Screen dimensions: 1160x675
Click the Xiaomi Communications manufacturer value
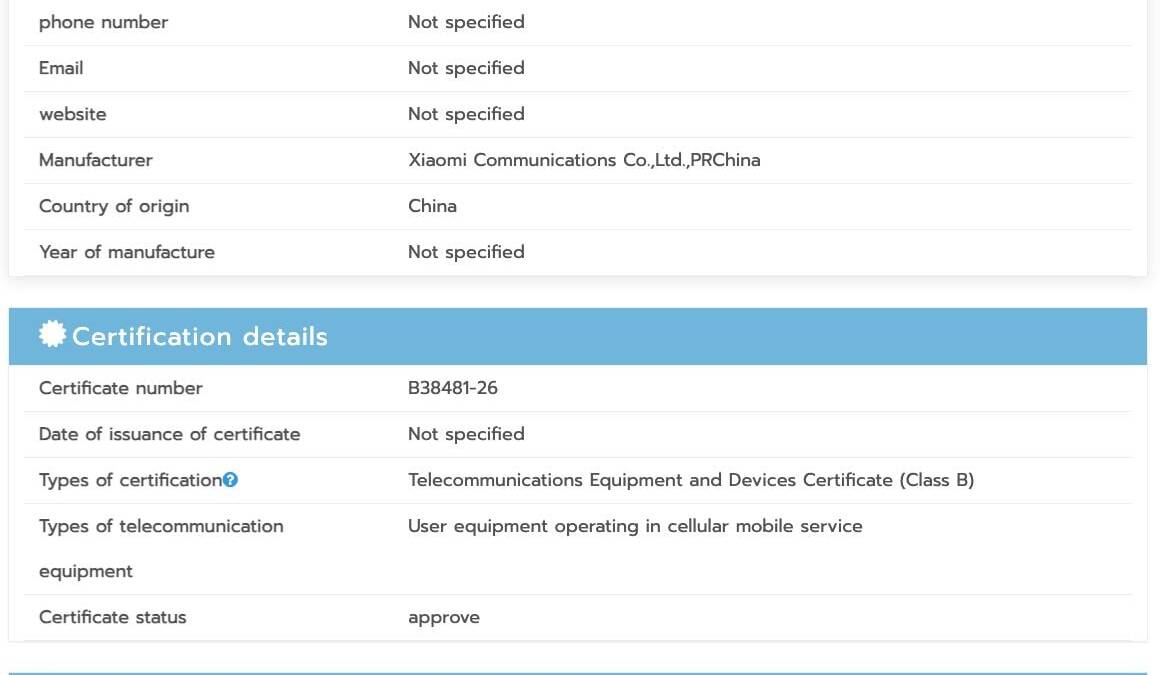click(x=584, y=160)
